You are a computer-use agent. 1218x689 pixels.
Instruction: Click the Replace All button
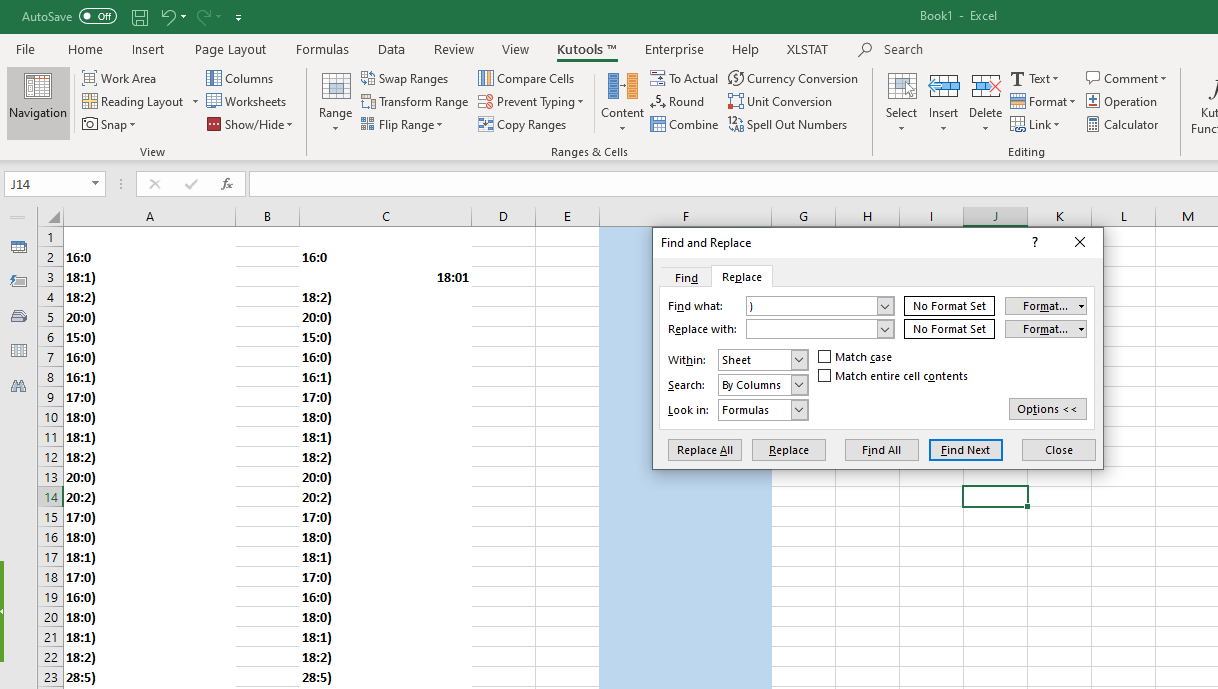pos(704,450)
